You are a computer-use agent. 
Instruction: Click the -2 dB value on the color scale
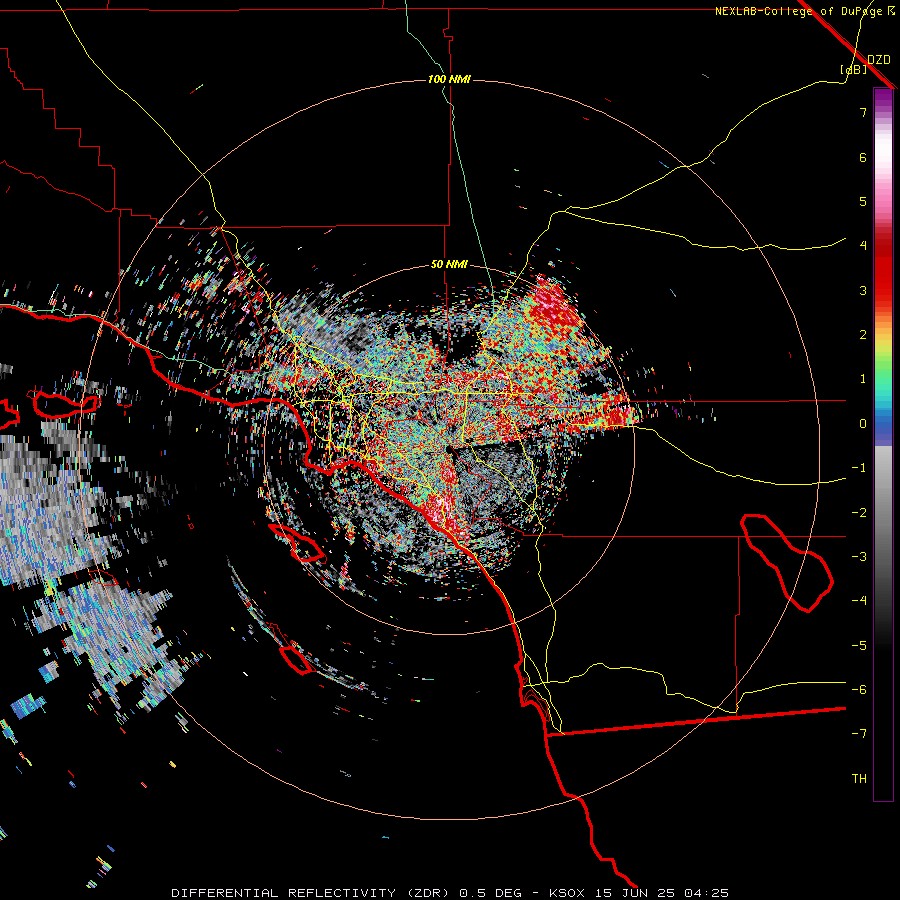tap(859, 513)
